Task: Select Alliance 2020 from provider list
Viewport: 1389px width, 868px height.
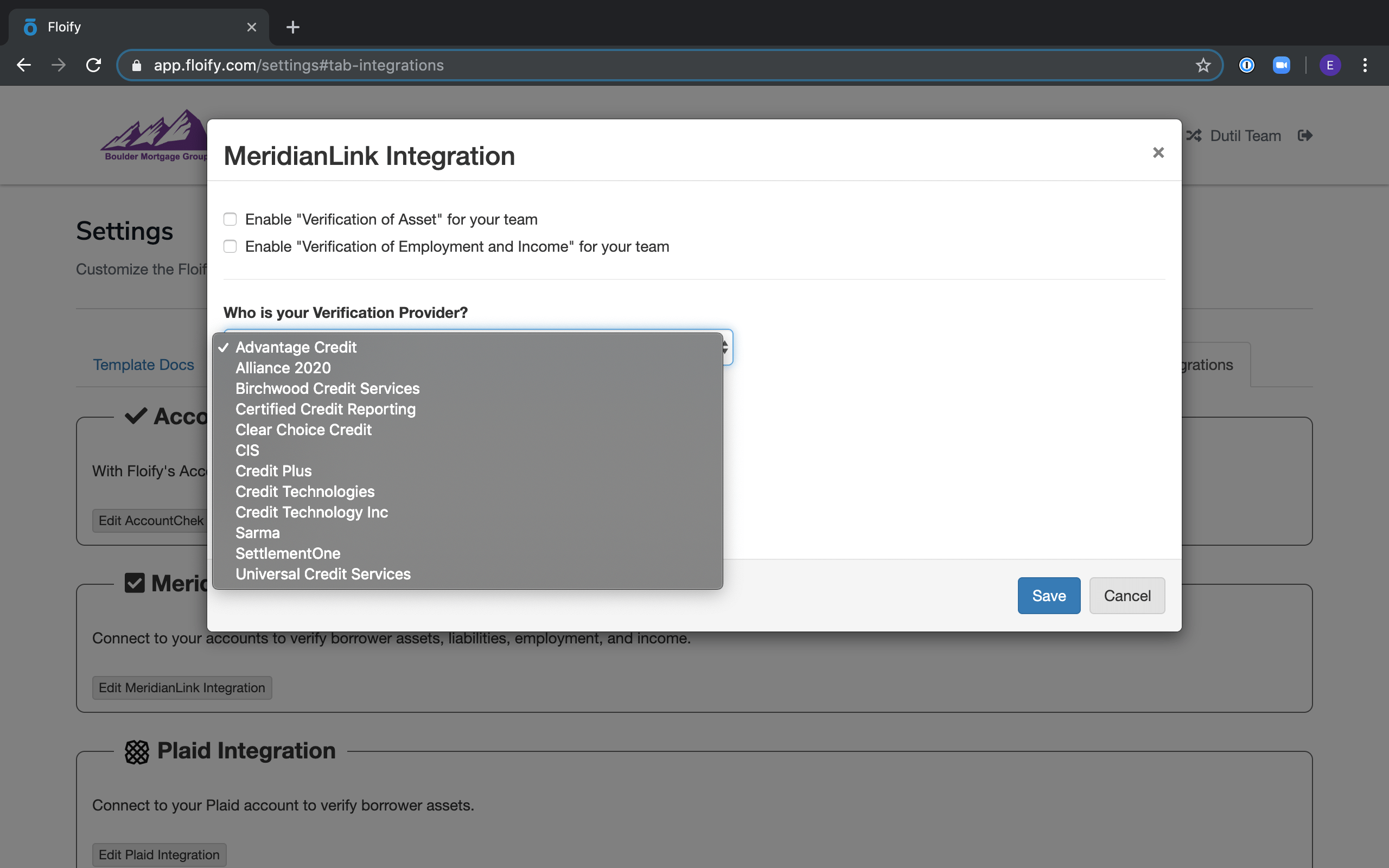Action: click(283, 368)
